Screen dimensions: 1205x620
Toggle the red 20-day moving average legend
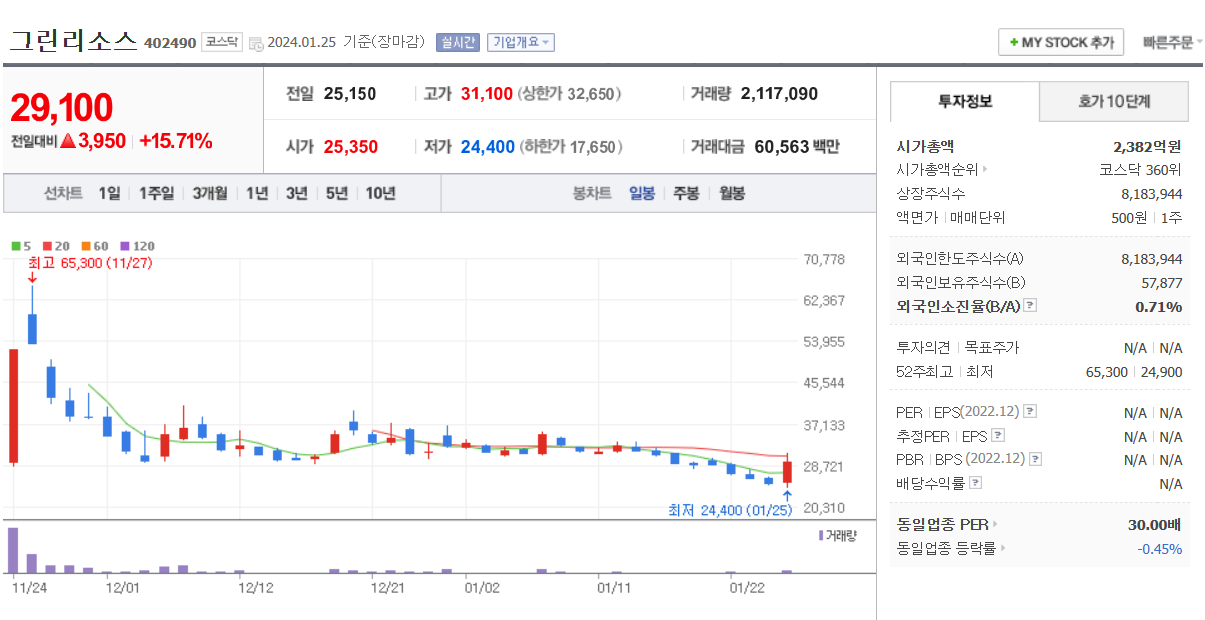[55, 246]
